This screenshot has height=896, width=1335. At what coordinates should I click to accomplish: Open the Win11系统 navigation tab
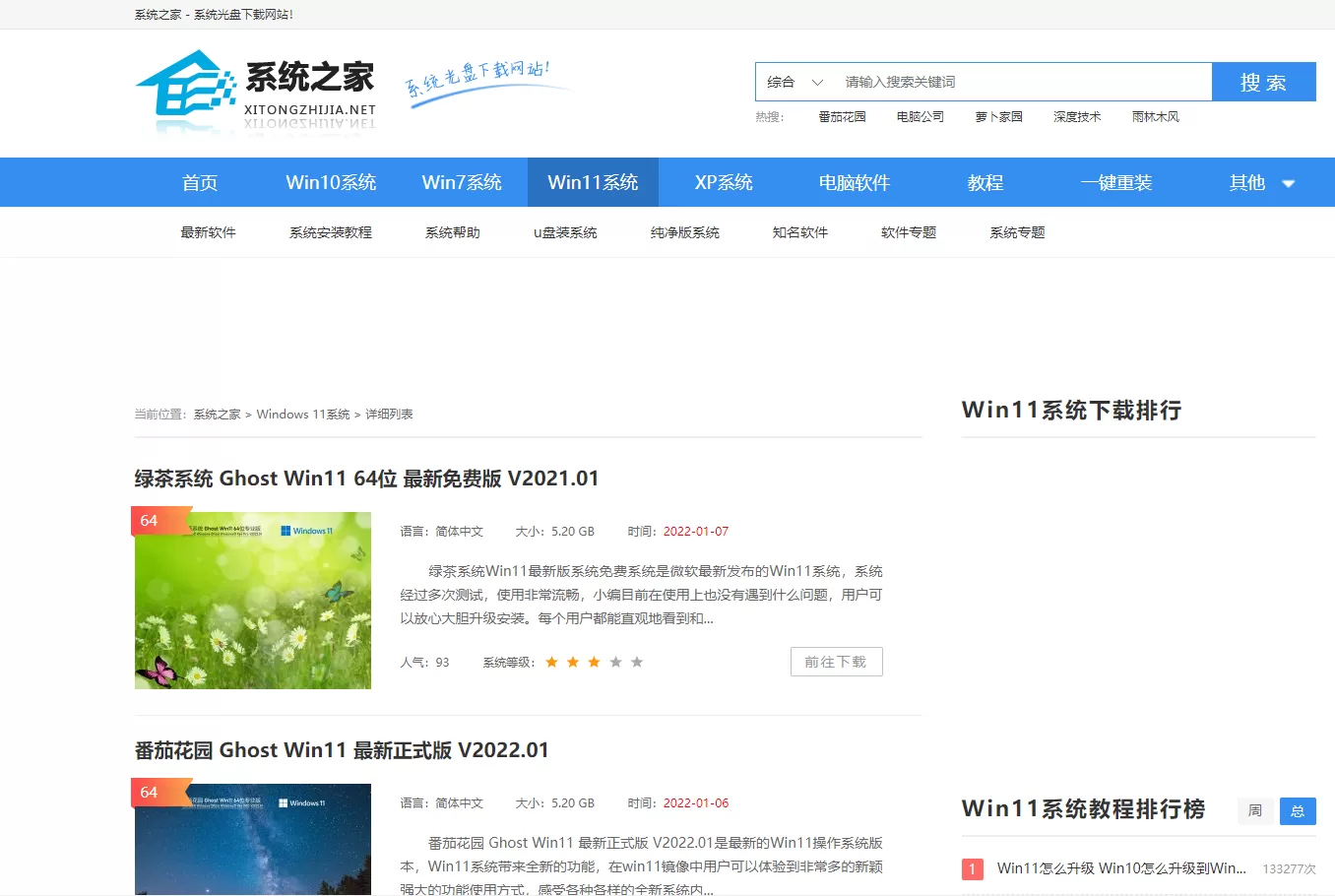click(x=593, y=182)
